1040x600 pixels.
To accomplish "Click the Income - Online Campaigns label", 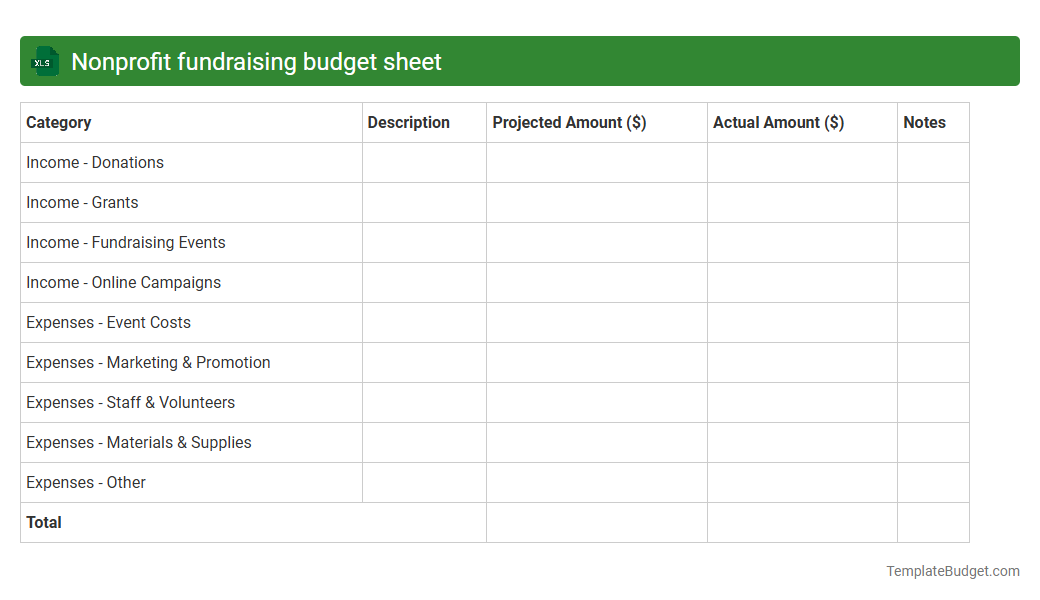I will click(123, 282).
